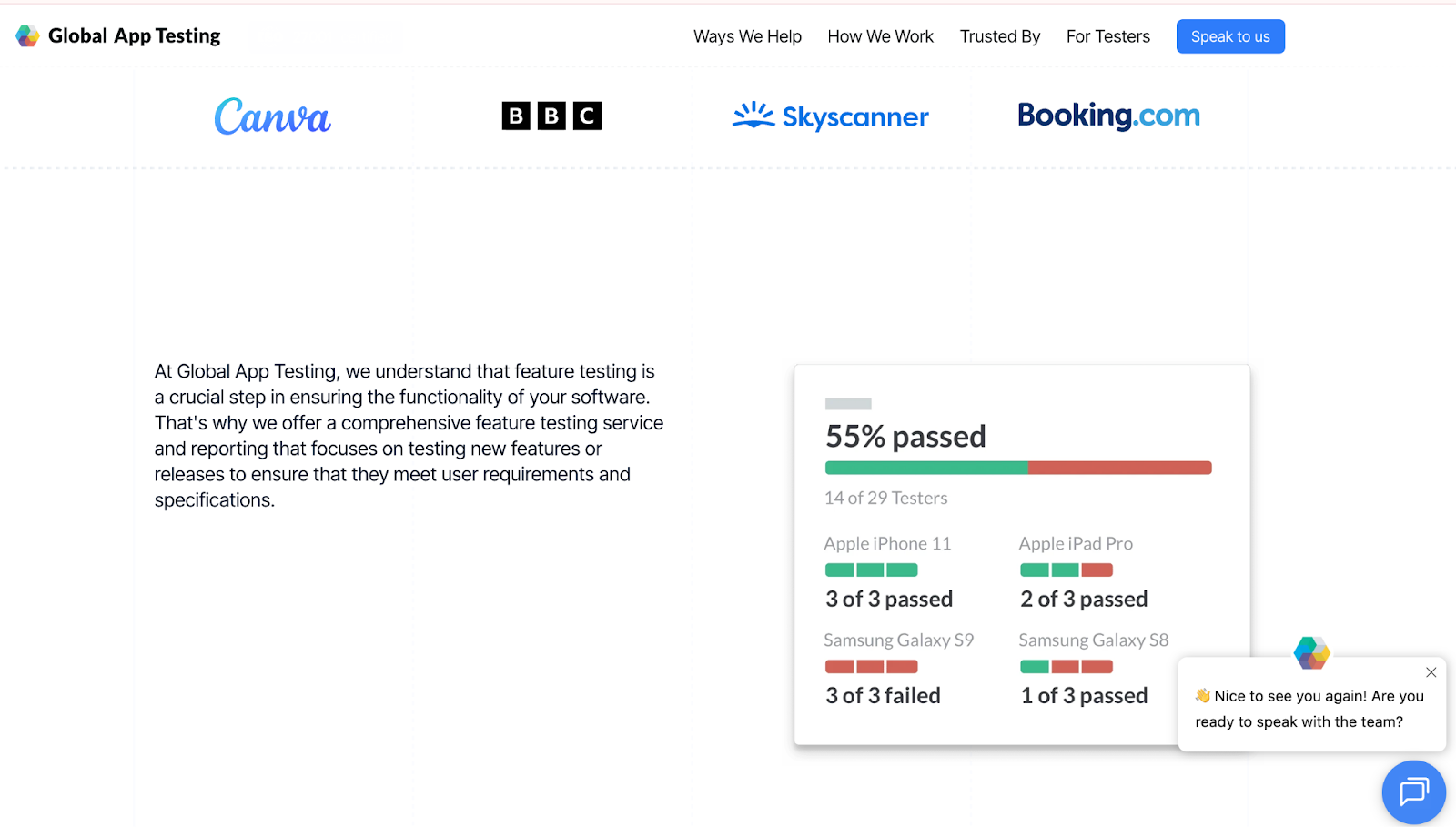Open the chat bubble launcher icon
The height and width of the screenshot is (827, 1456).
1413,792
